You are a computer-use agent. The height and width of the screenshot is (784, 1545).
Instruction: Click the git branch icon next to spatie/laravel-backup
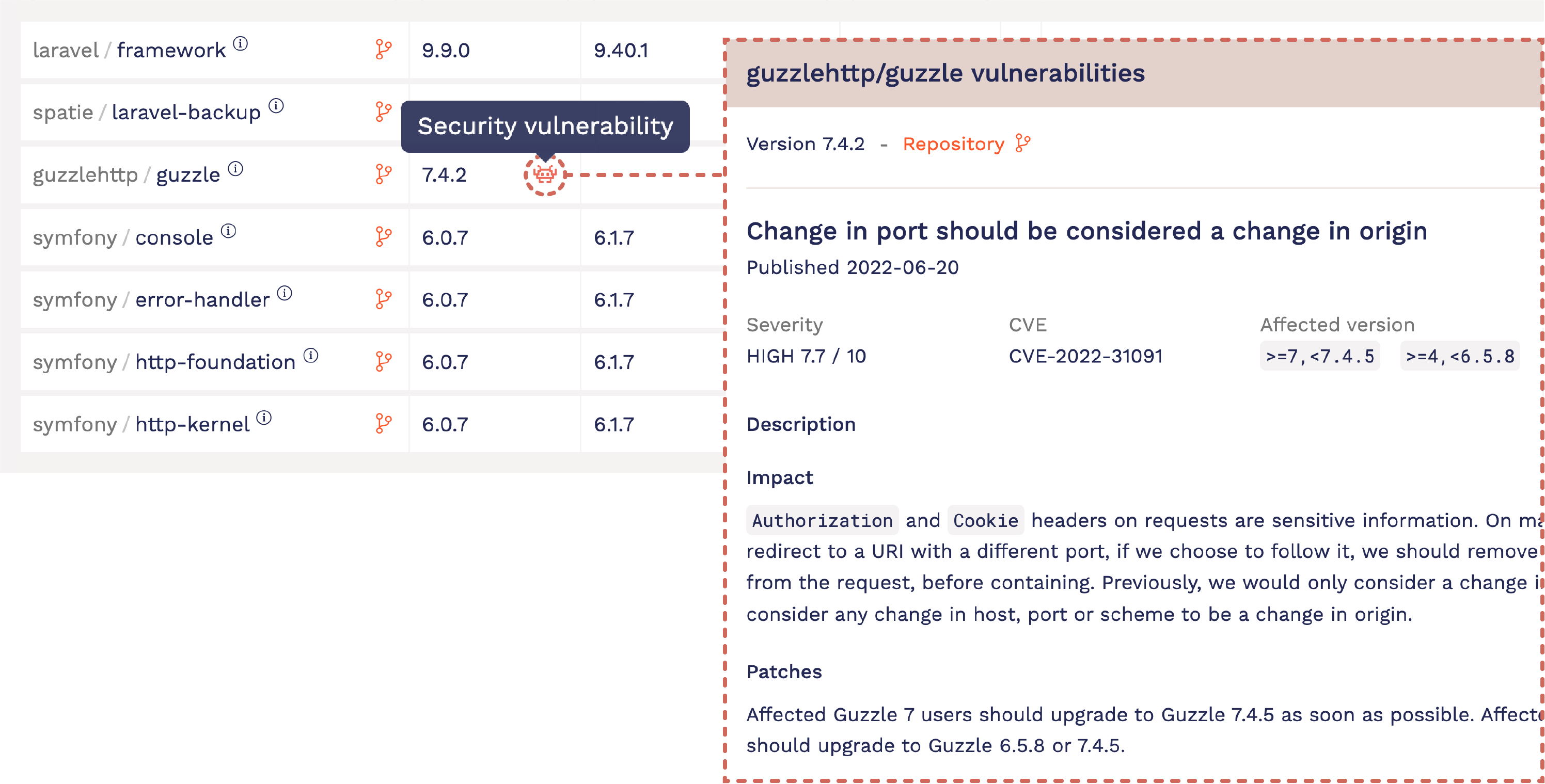[x=385, y=112]
